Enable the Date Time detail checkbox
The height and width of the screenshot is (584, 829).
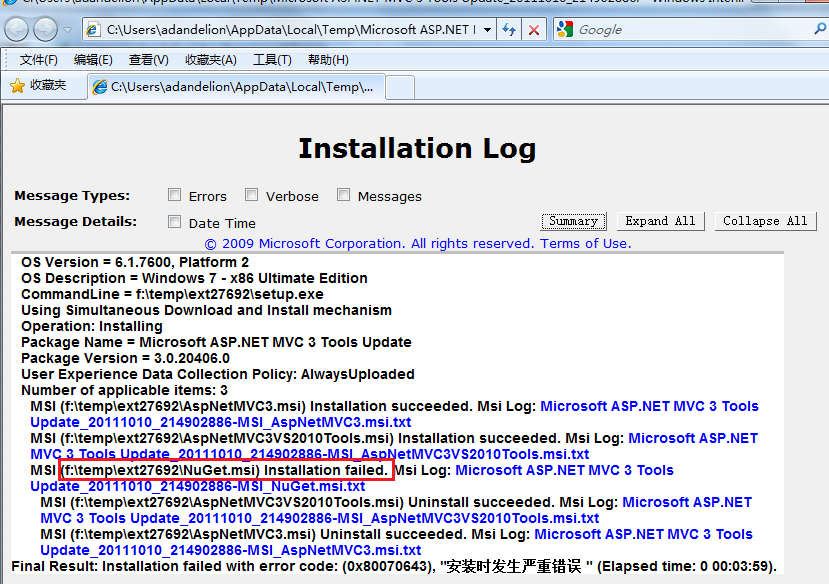pos(174,221)
